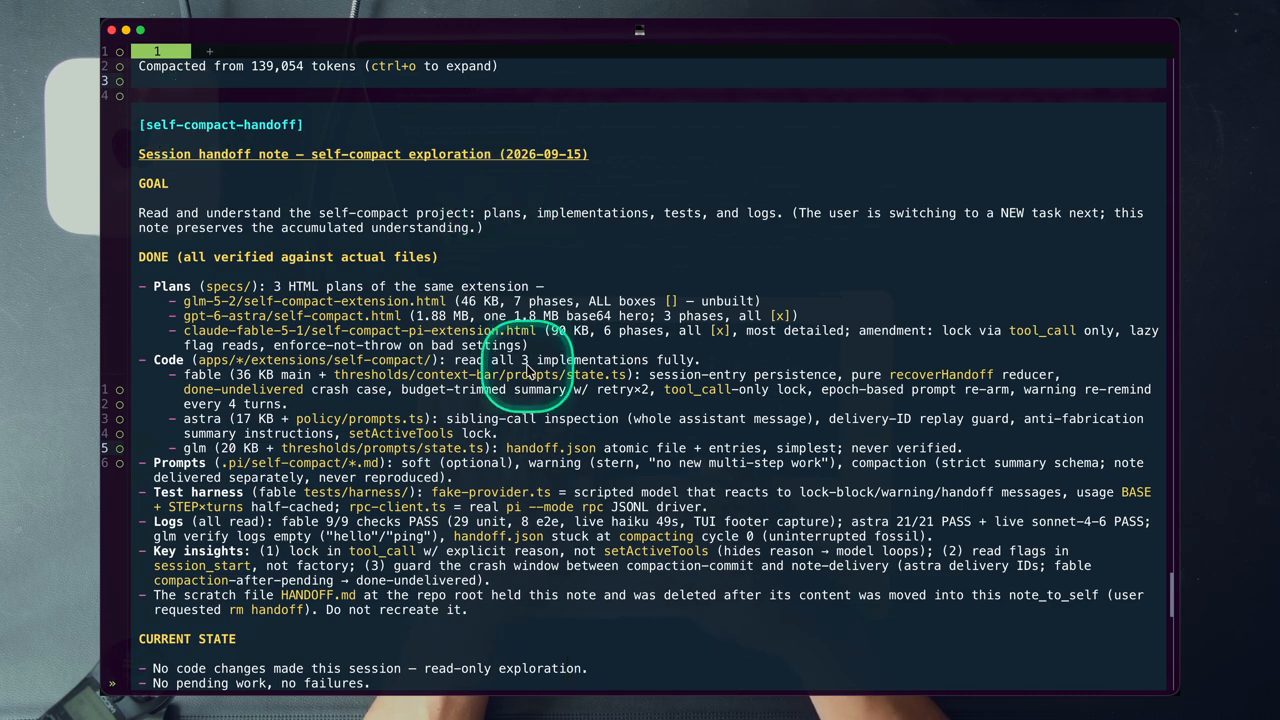This screenshot has width=1280, height=720.
Task: Click the 'Test harness' bullet label
Action: click(198, 493)
